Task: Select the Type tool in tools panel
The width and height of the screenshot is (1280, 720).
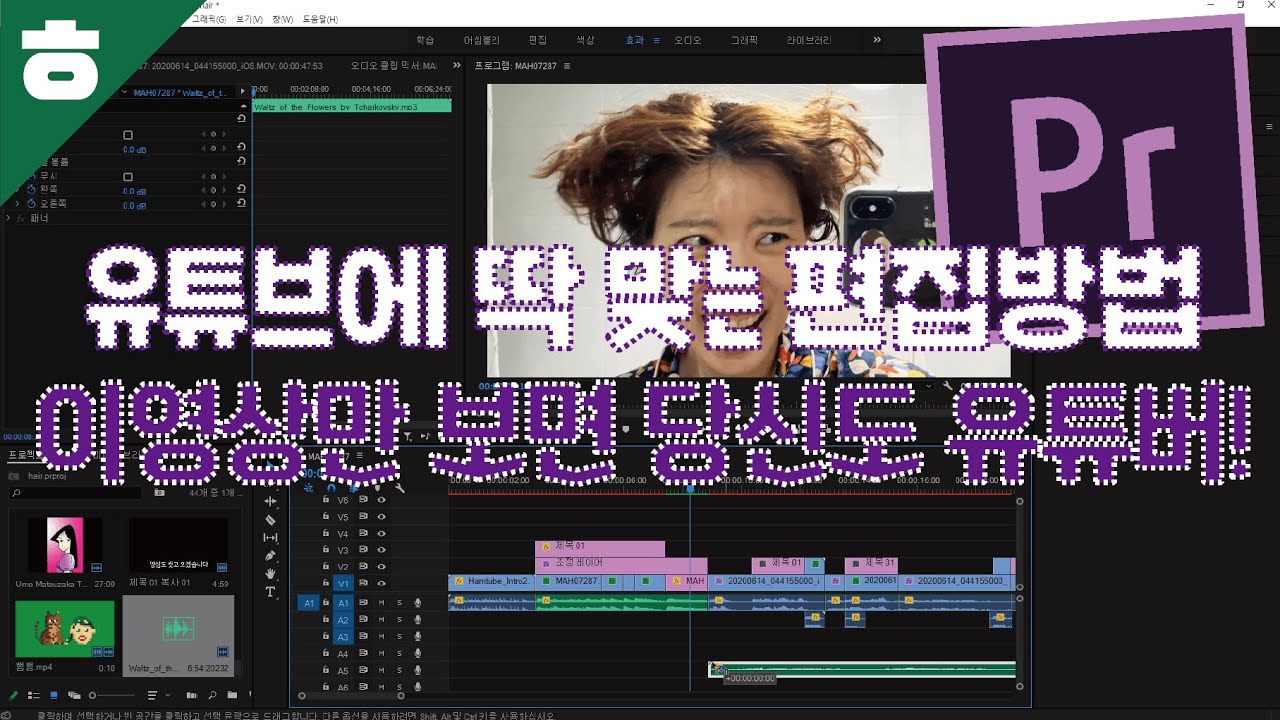Action: pos(270,592)
